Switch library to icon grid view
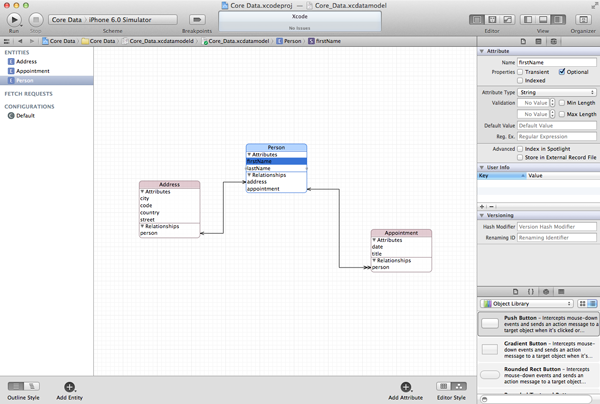The width and height of the screenshot is (600, 404). [x=582, y=304]
